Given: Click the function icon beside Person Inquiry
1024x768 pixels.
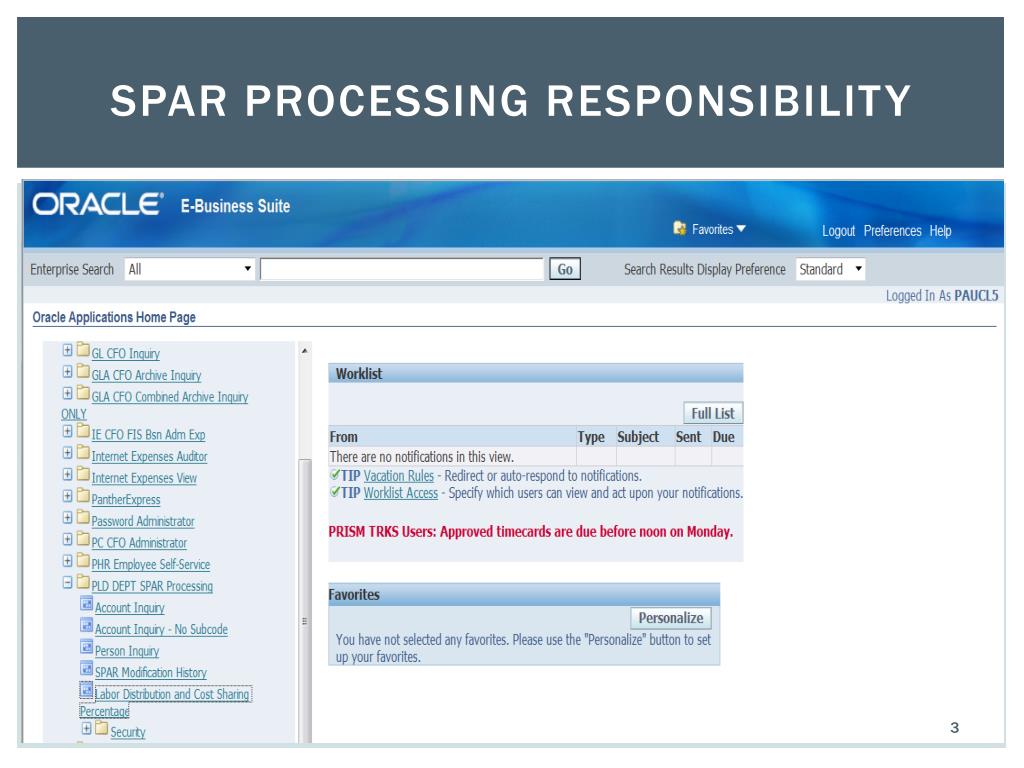Looking at the screenshot, I should pyautogui.click(x=86, y=647).
